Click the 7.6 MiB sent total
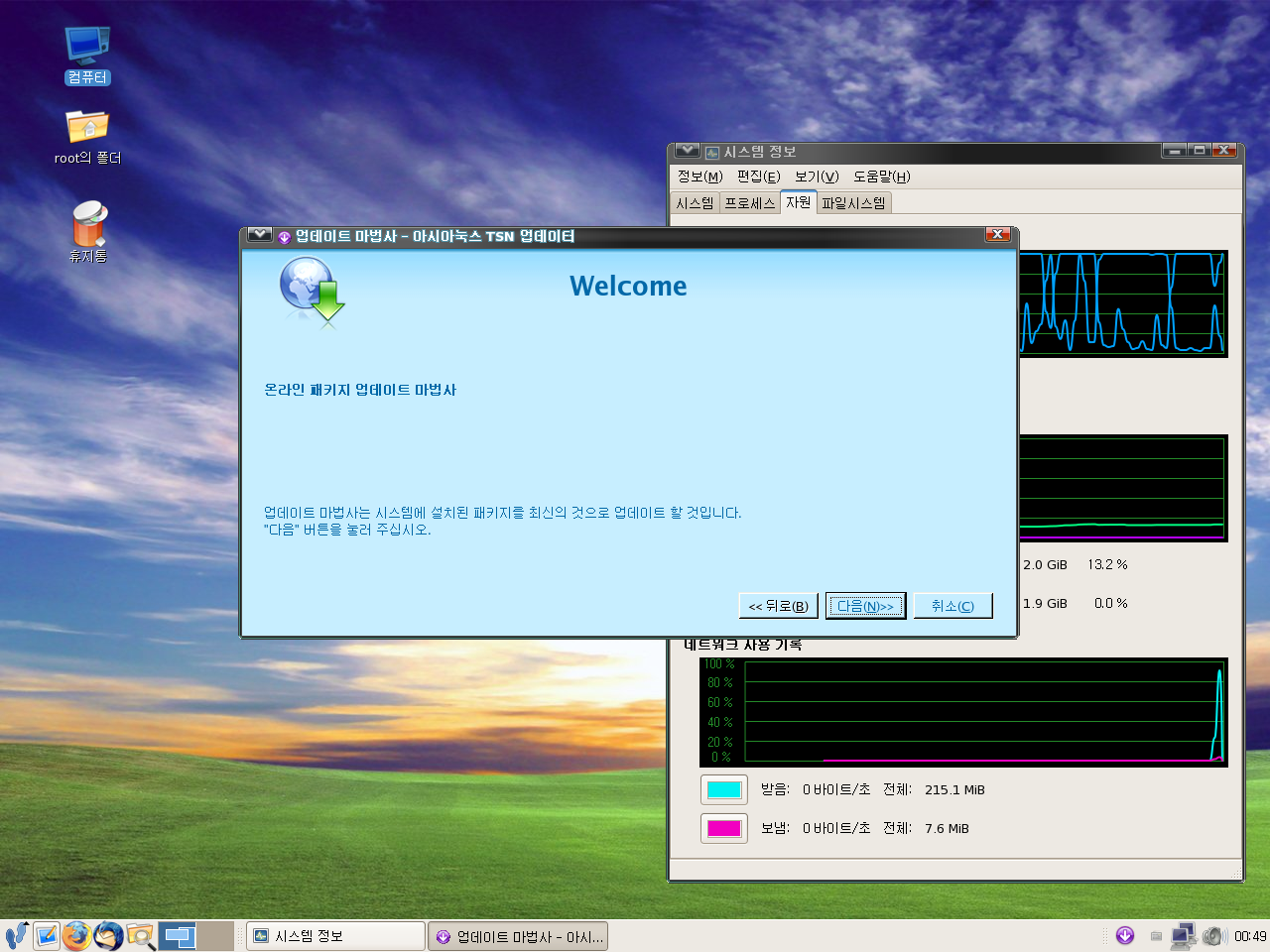The image size is (1270, 952). coord(947,829)
